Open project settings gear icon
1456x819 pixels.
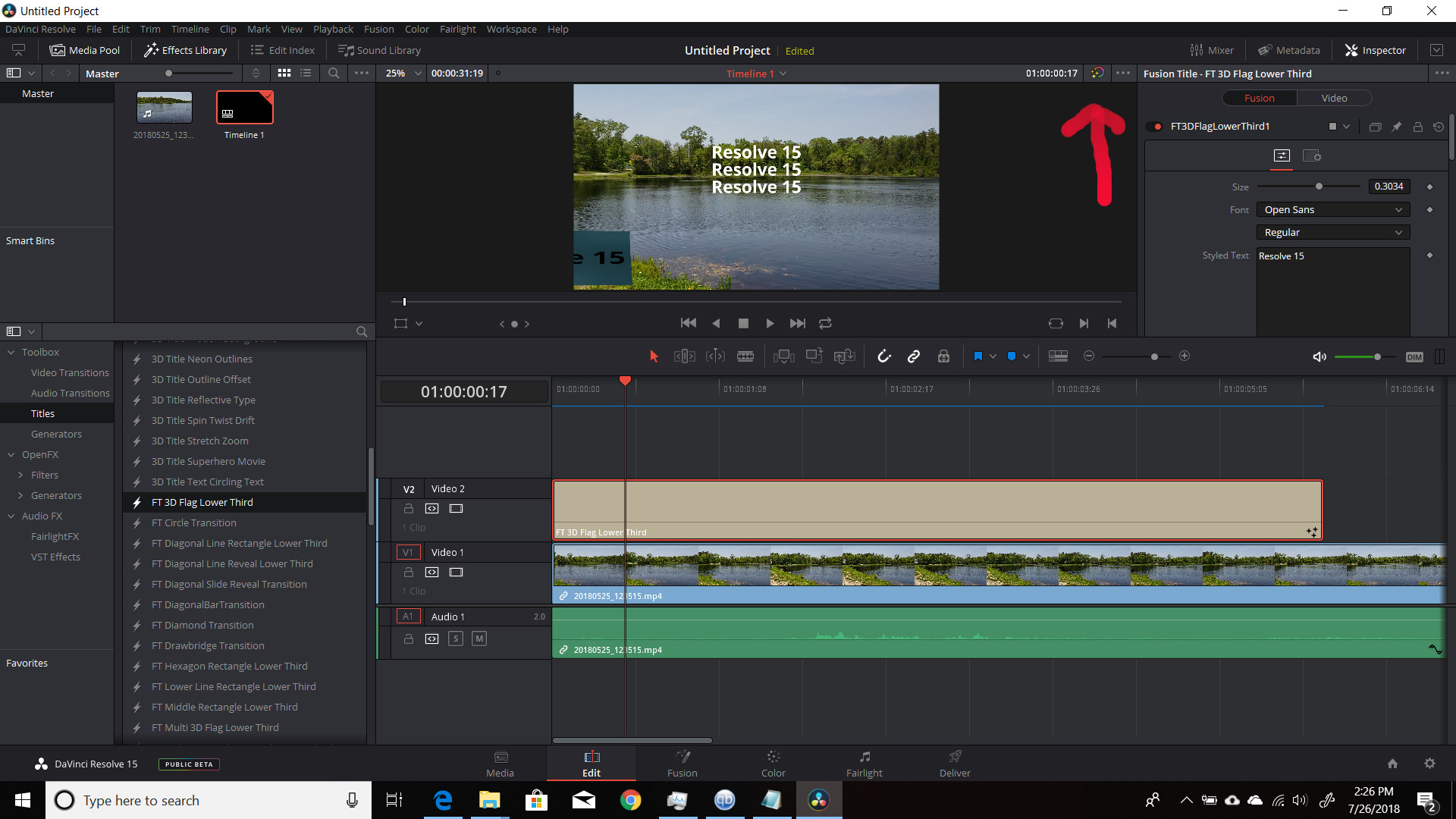point(1429,764)
